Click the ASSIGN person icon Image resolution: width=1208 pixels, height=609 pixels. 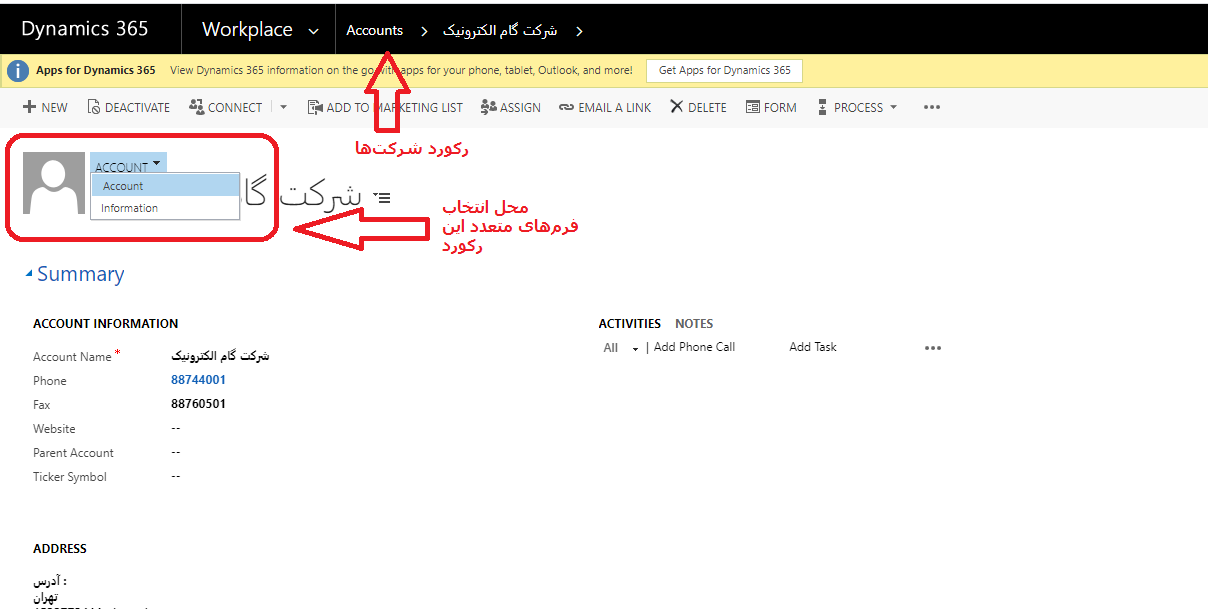click(x=488, y=107)
